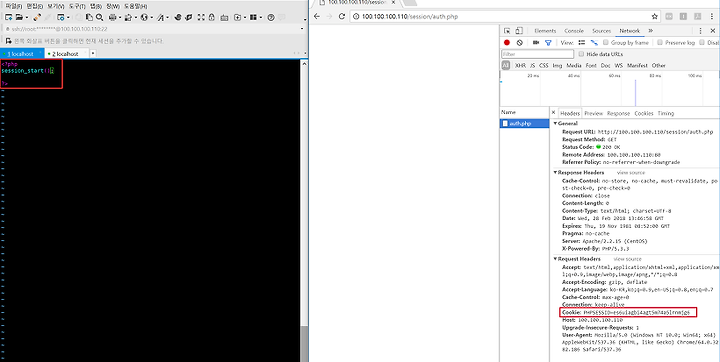Screen dimensions: 720x362
Task: Stop recording network log red button
Action: pyautogui.click(x=507, y=42)
